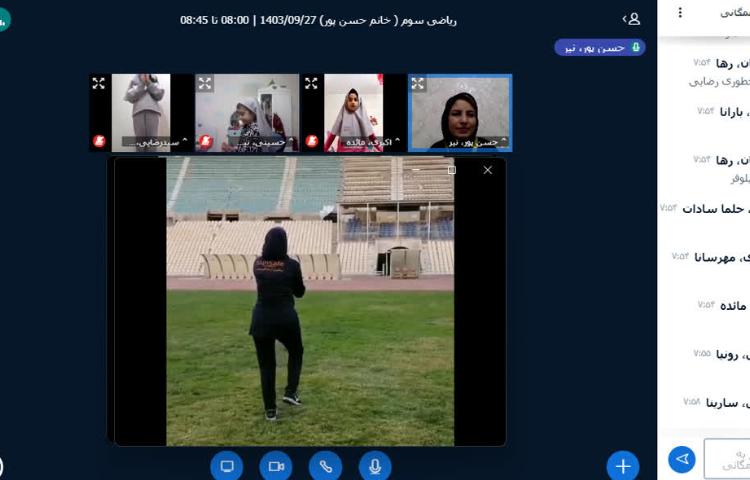
Task: Select the shared stadium video area
Action: point(310,302)
